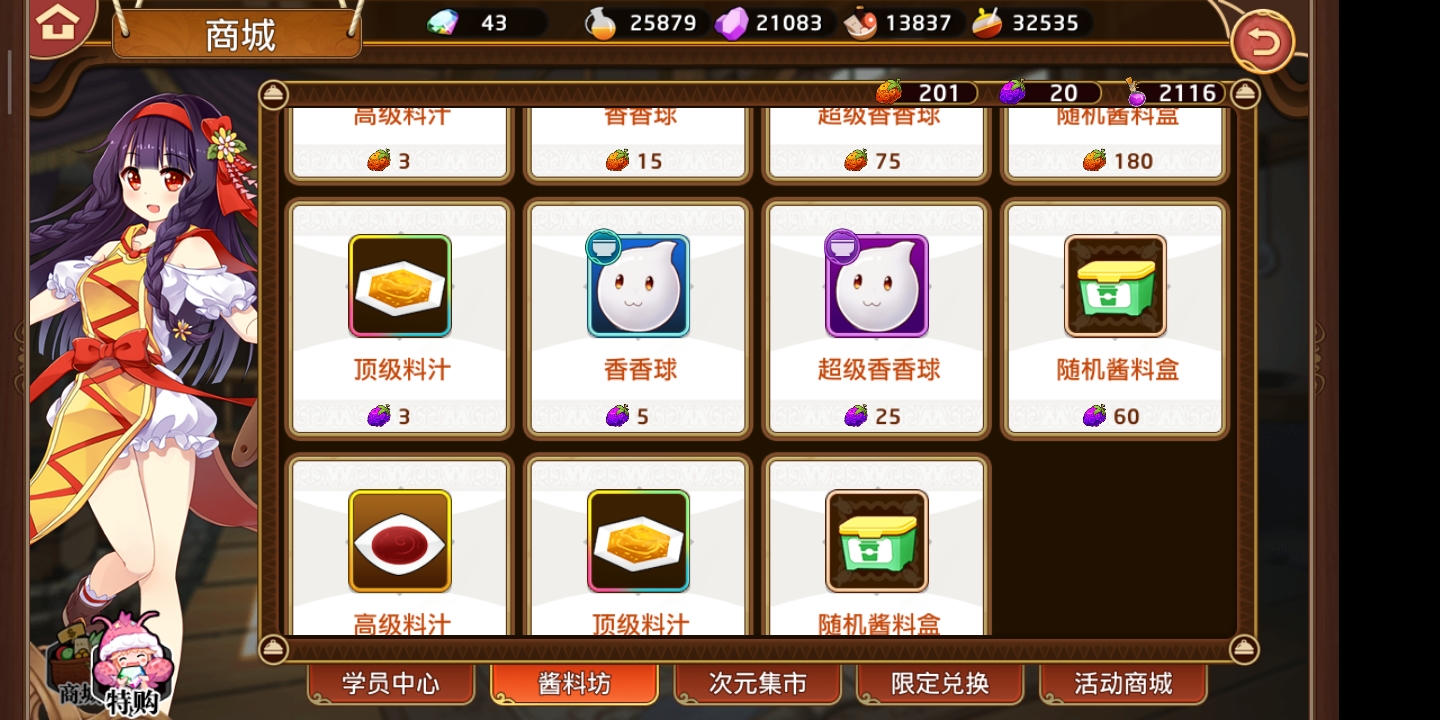1440x720 pixels.
Task: Open the 特购 special purchase mascot icon
Action: point(132,664)
